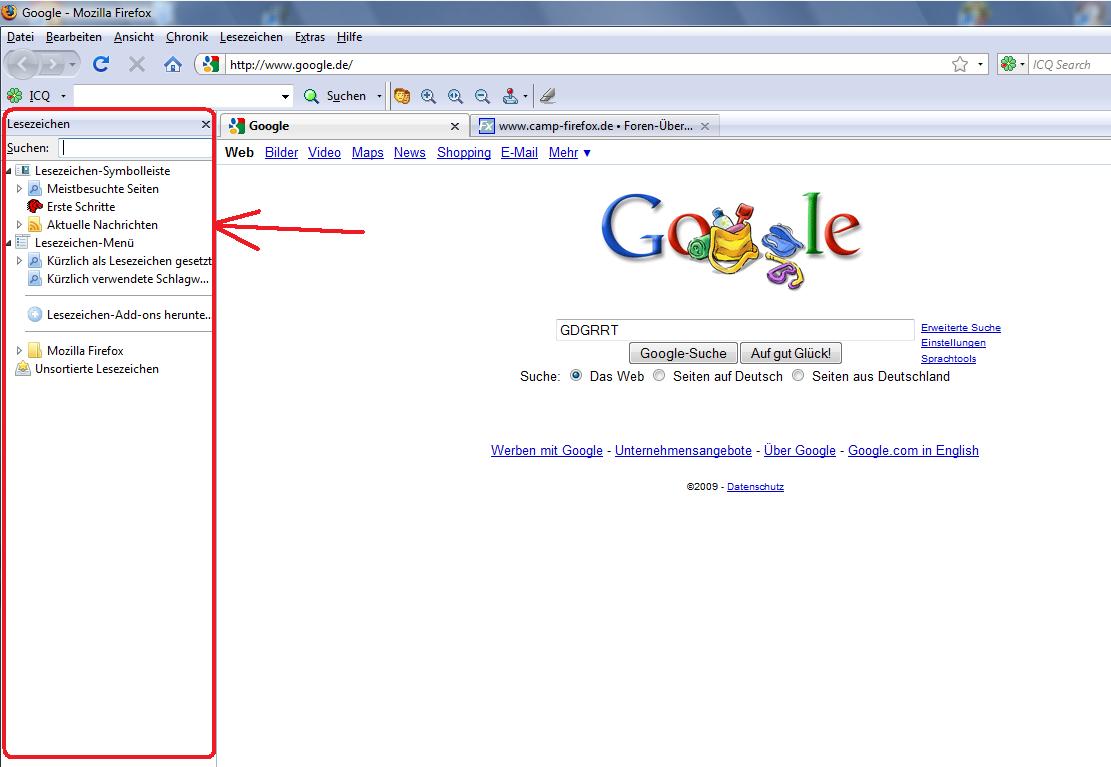Click the ICQ toolbar magnifier search icon
The width and height of the screenshot is (1111, 767).
[x=311, y=96]
